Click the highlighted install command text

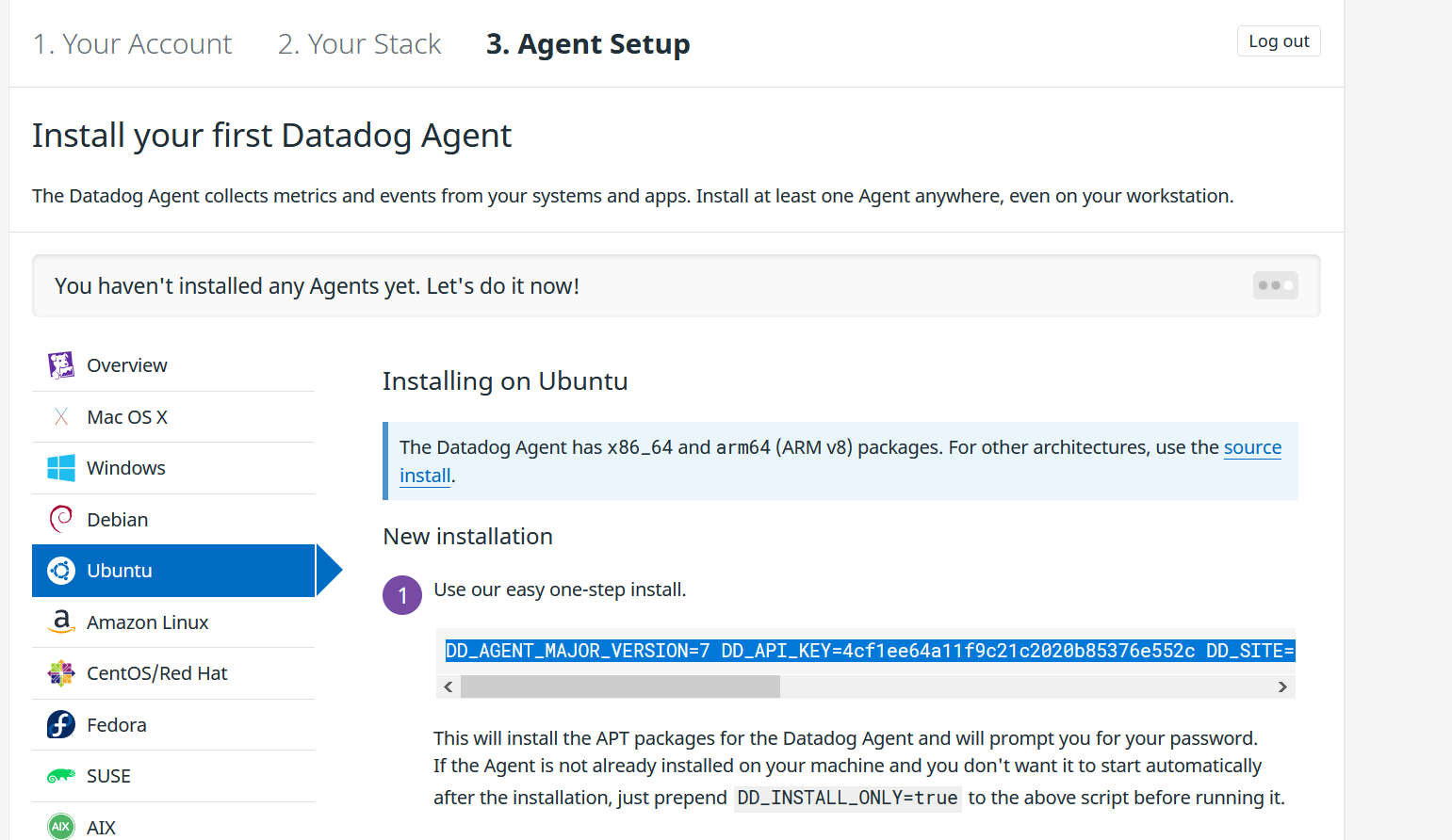[x=870, y=651]
